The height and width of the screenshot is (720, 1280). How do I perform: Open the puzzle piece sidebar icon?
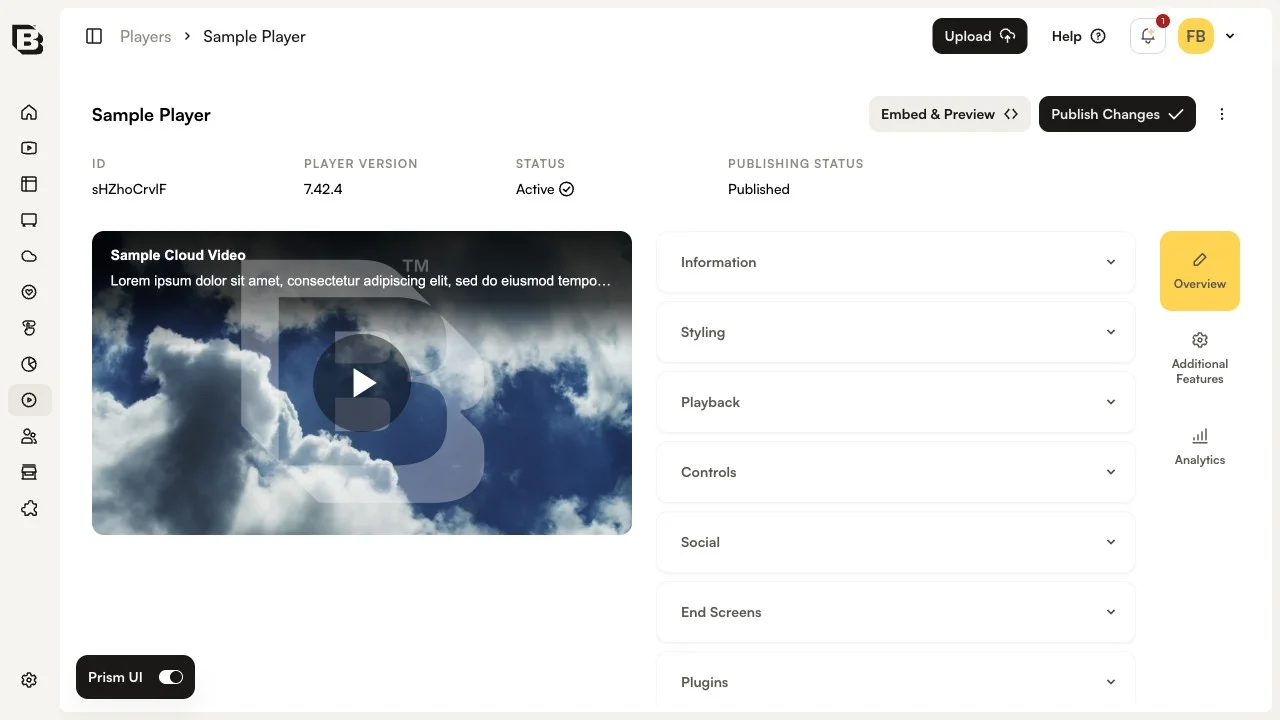pyautogui.click(x=29, y=508)
